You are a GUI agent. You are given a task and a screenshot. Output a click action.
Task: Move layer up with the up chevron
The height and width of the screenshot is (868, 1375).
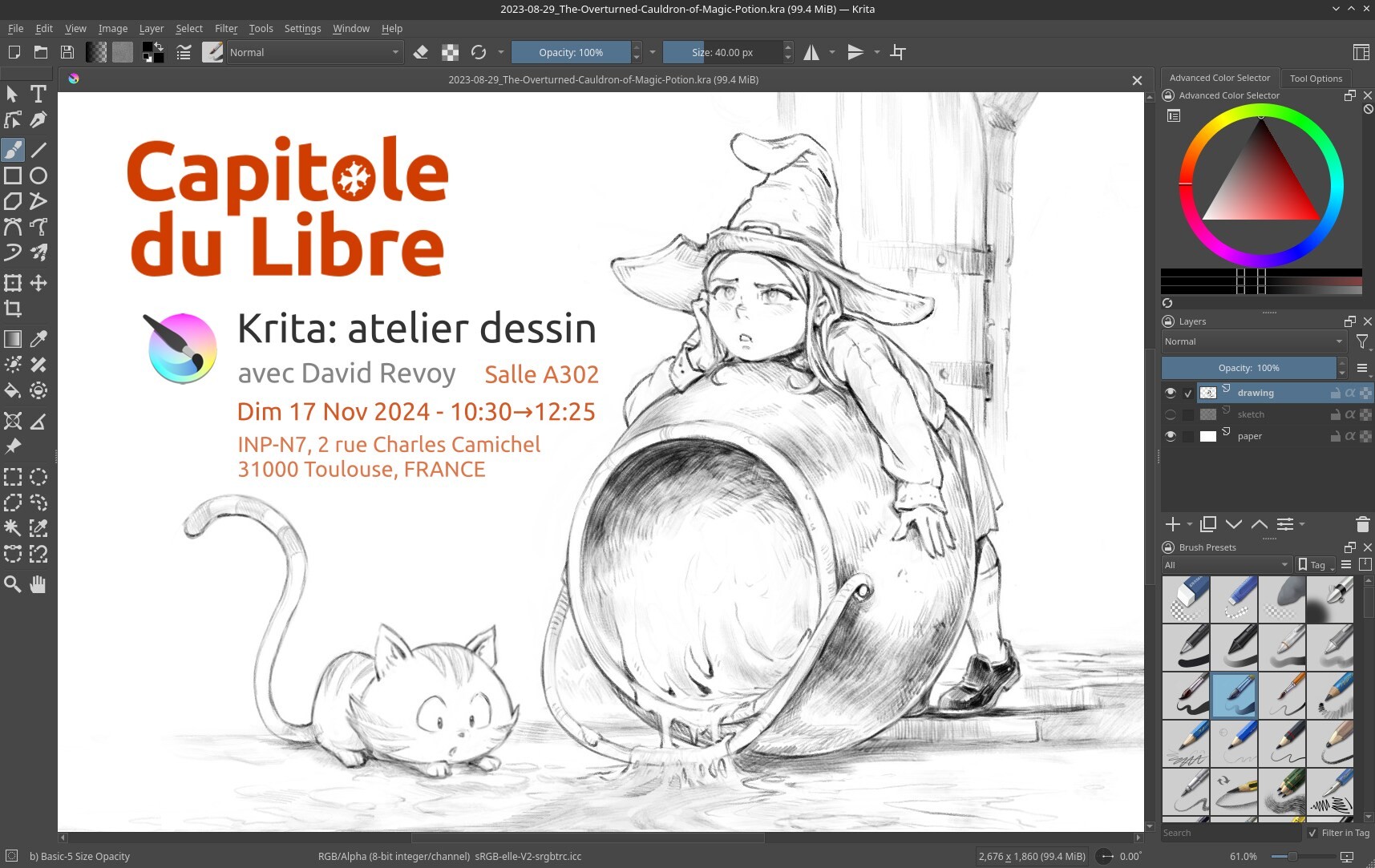click(x=1260, y=524)
